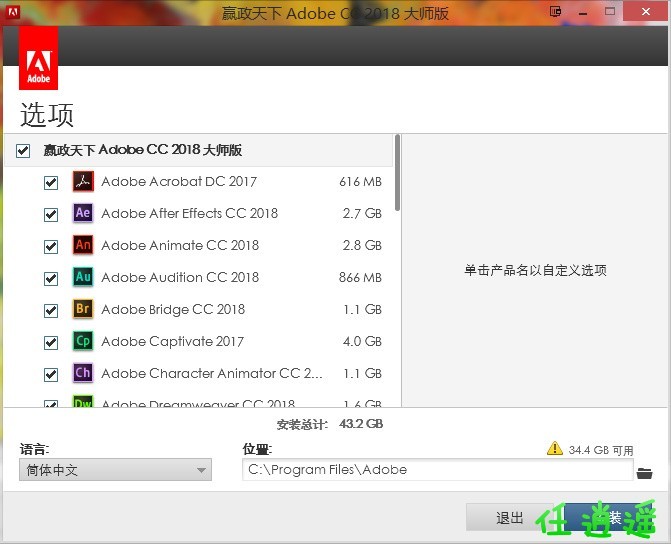Viewport: 671px width, 544px height.
Task: Click the install location path field
Action: click(437, 470)
